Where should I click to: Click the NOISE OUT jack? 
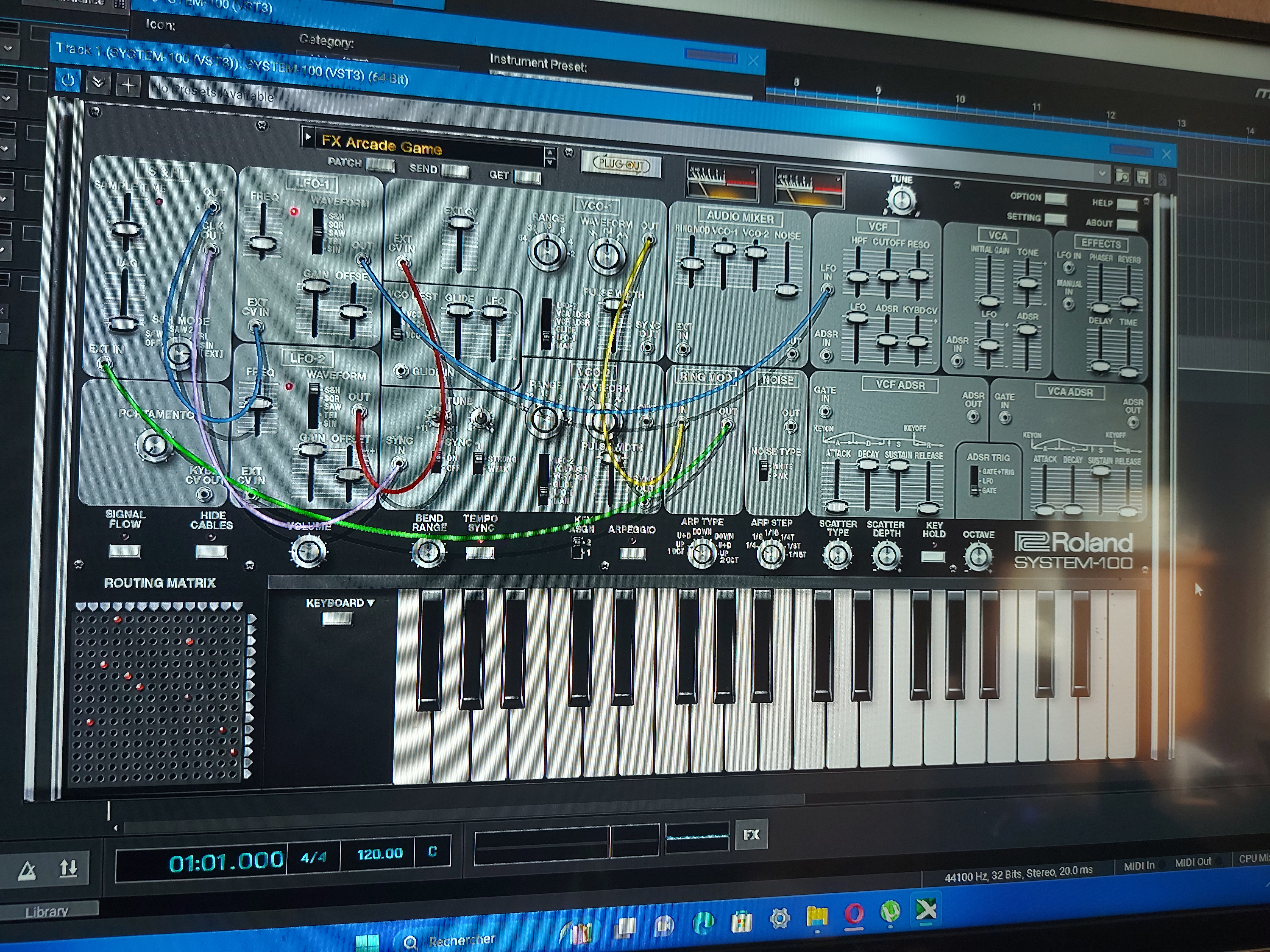click(791, 426)
